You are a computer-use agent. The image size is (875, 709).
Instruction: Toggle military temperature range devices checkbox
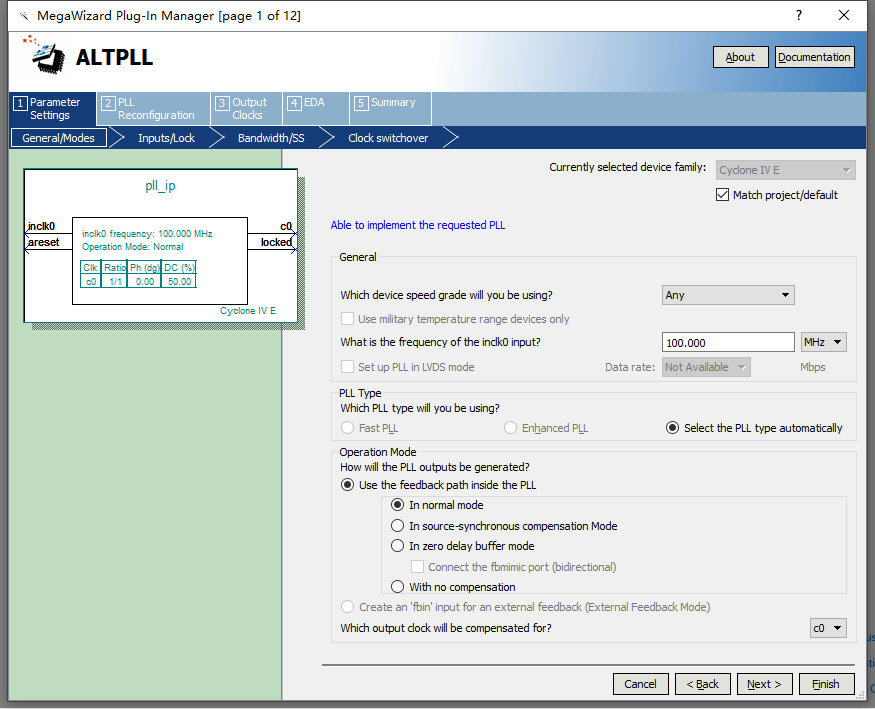point(347,319)
